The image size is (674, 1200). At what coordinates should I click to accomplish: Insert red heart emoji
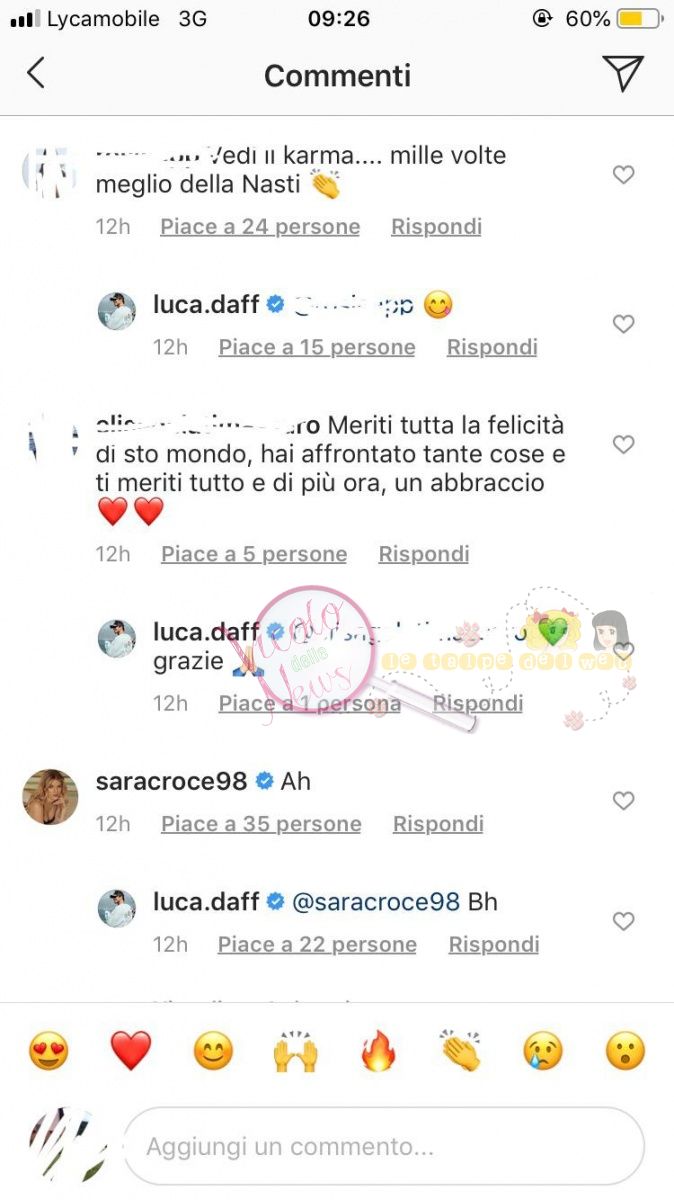coord(130,1051)
